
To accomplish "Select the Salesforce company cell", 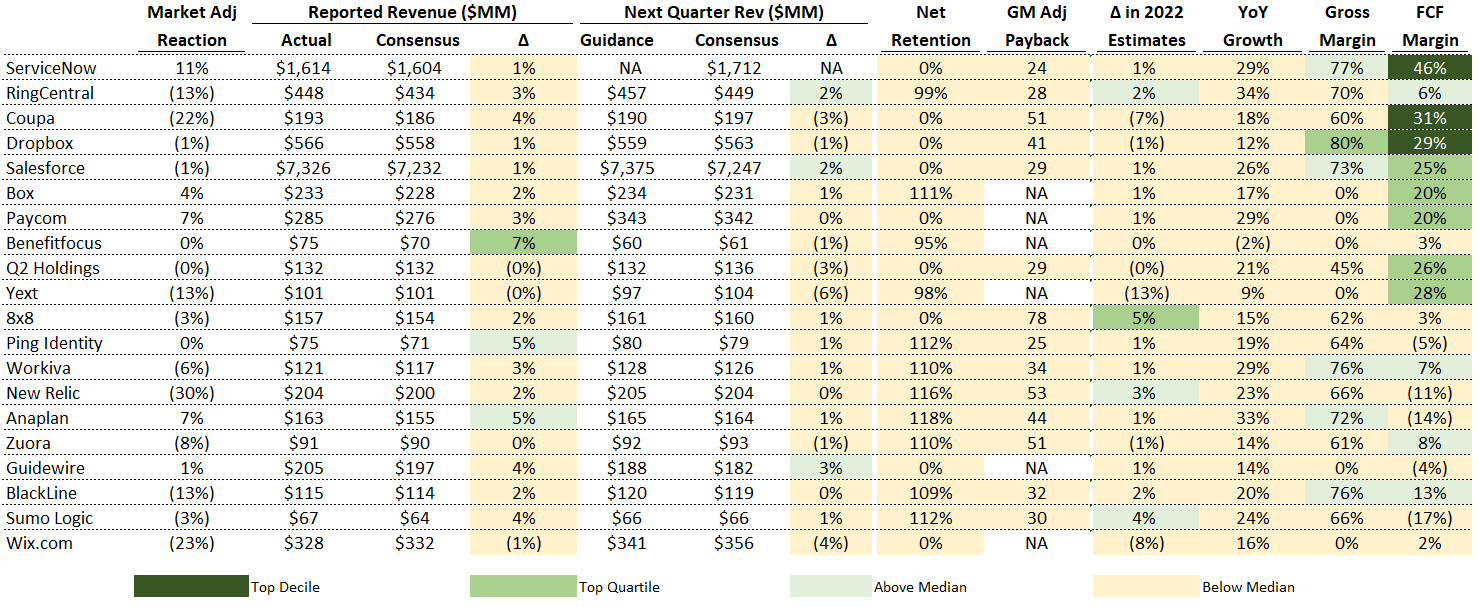I will tap(45, 168).
